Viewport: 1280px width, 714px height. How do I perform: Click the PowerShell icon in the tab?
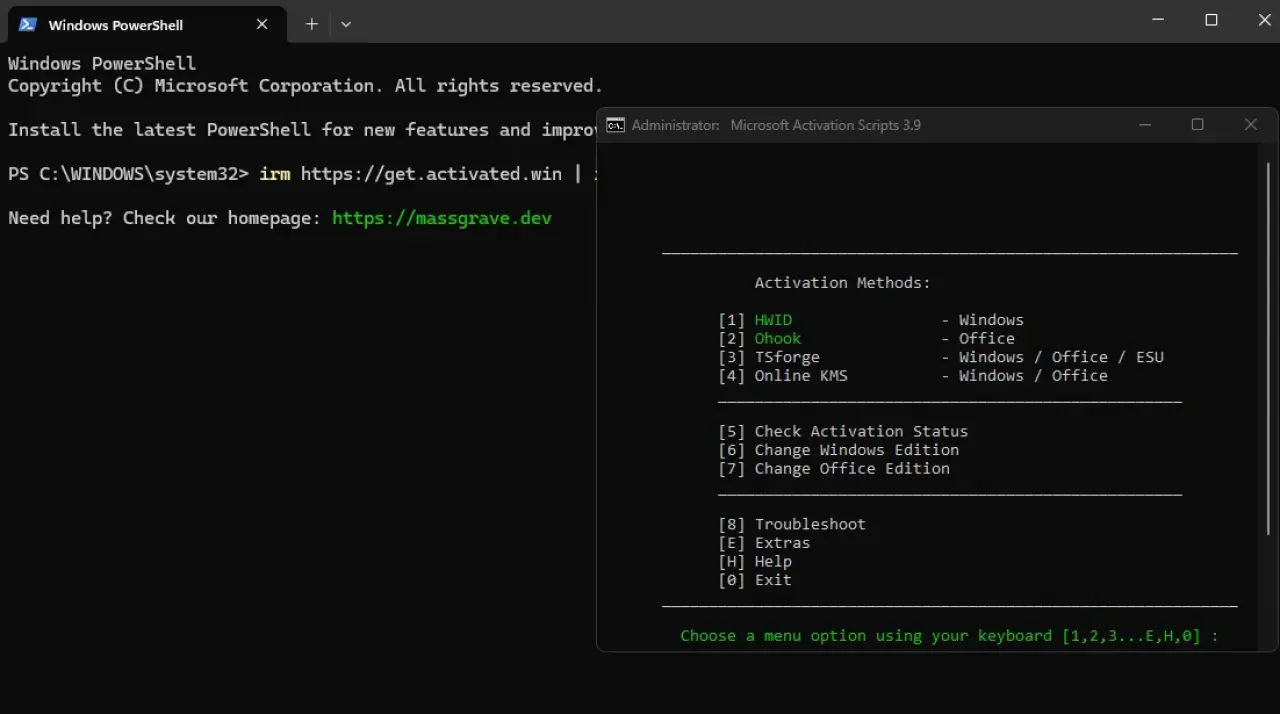tap(28, 24)
